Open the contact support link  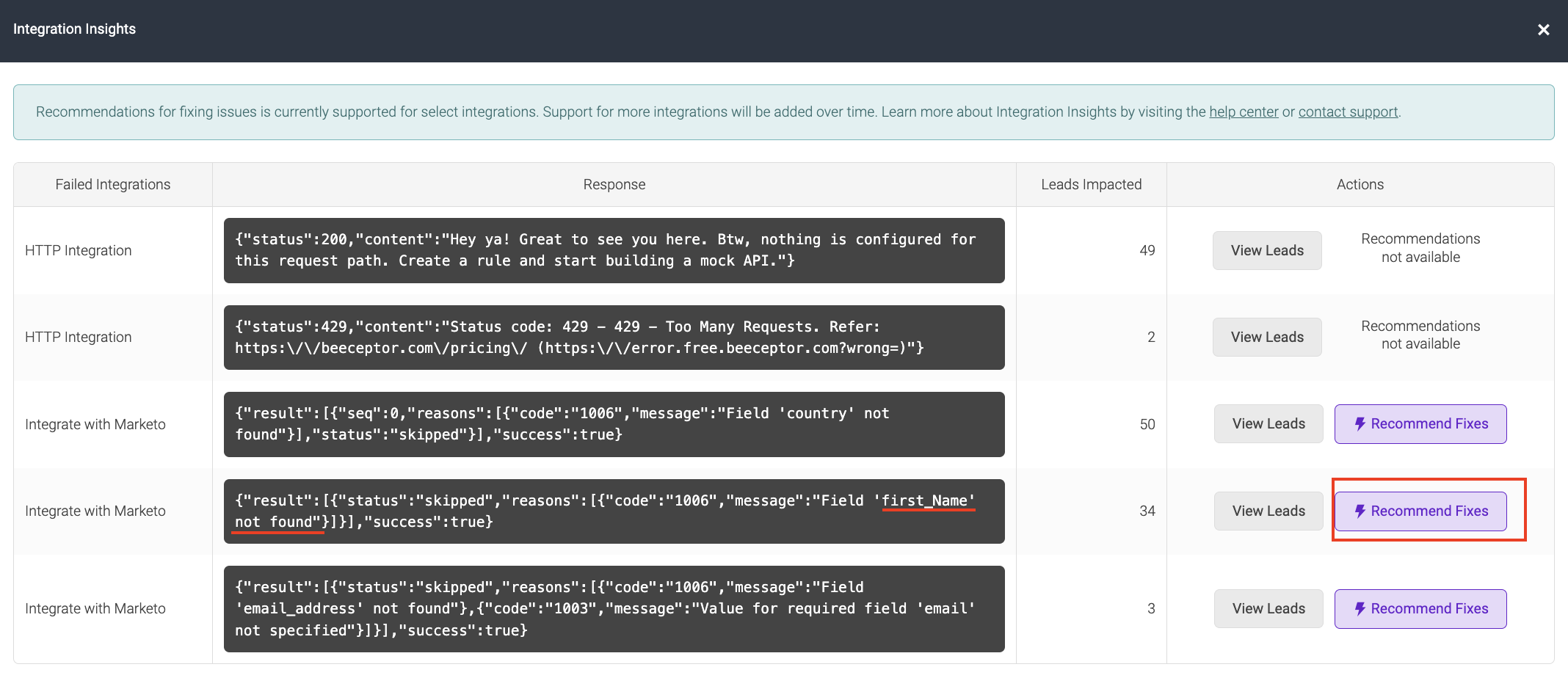point(1348,112)
